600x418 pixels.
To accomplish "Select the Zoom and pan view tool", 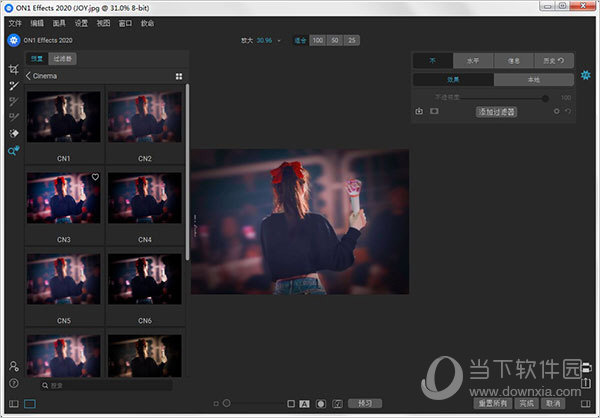I will (14, 151).
